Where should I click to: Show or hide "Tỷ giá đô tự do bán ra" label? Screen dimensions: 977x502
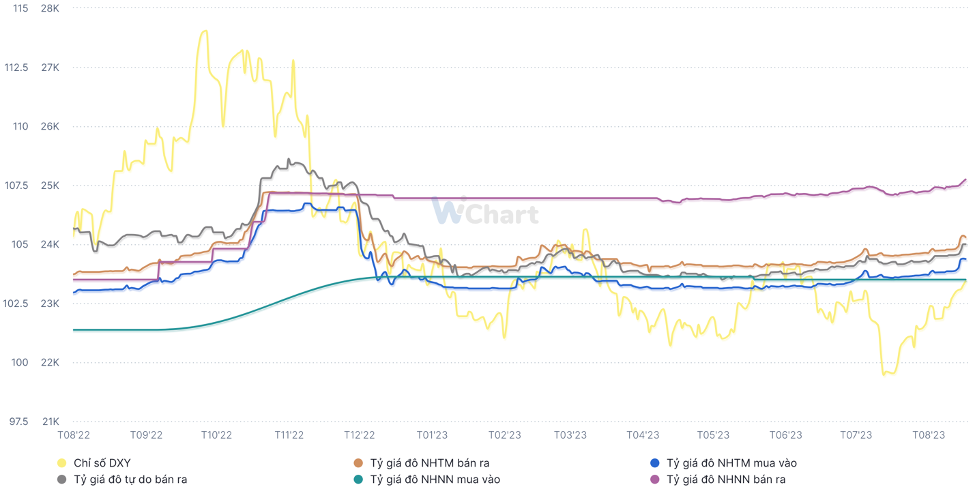pyautogui.click(x=130, y=480)
